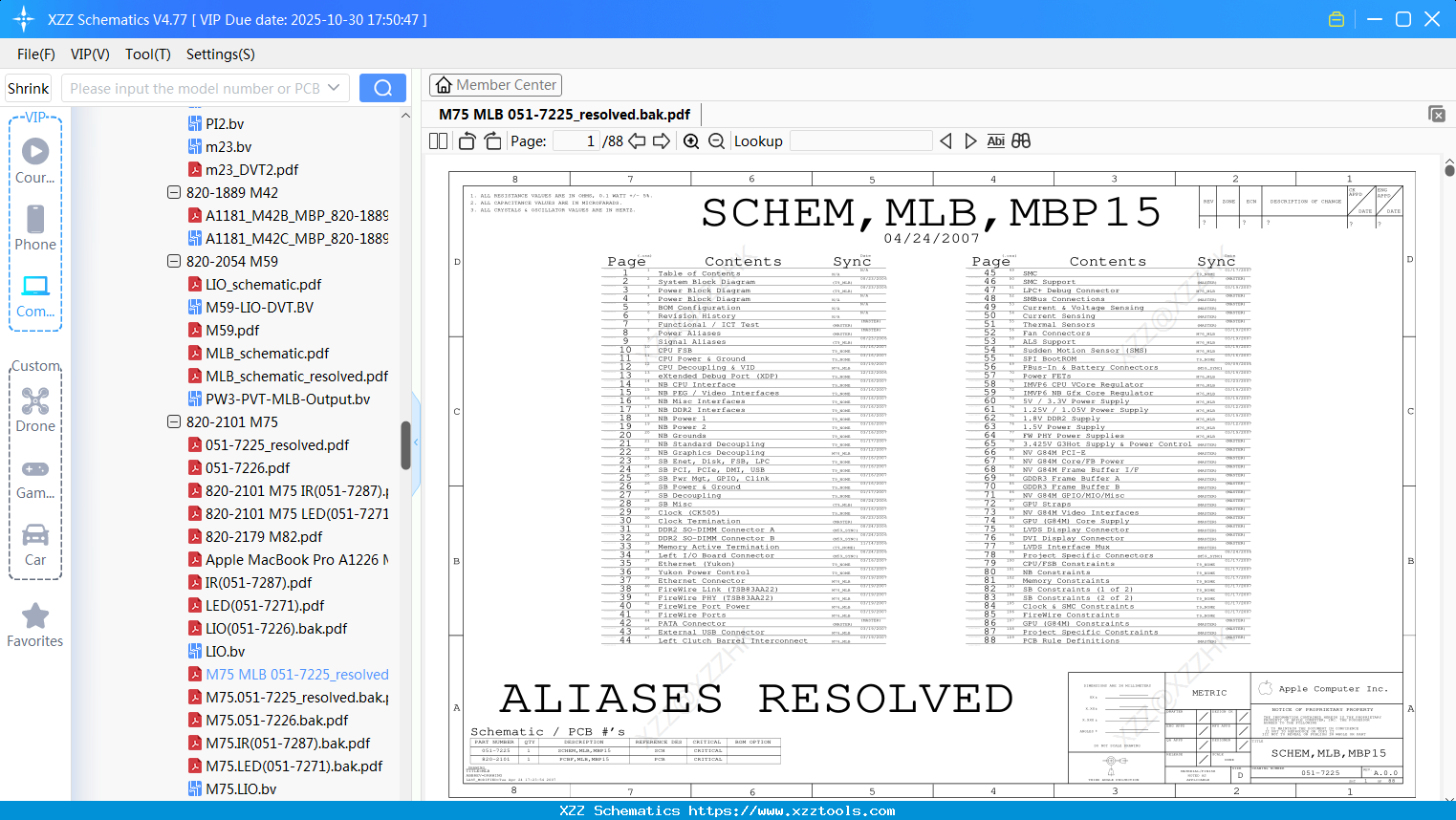This screenshot has height=820, width=1456.
Task: Click the file tree scrollbar thumb
Action: click(x=405, y=445)
